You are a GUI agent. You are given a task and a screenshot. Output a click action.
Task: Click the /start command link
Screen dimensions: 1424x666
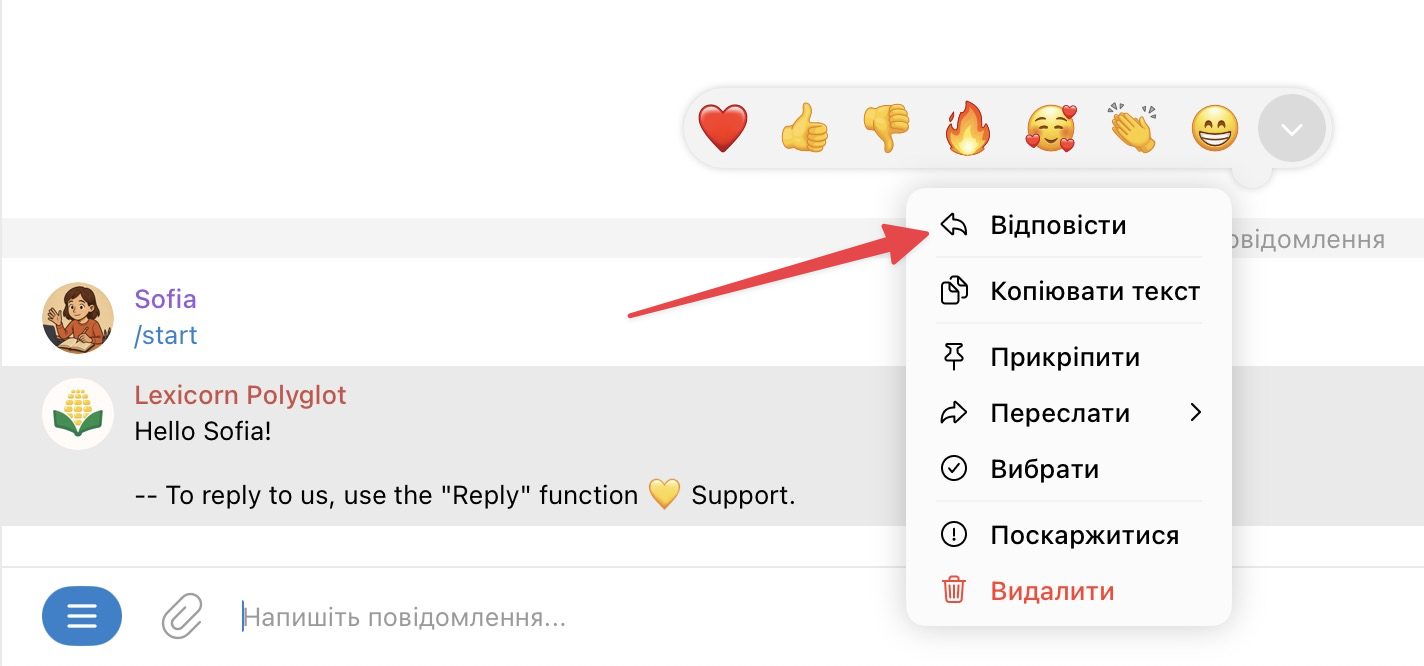(166, 335)
